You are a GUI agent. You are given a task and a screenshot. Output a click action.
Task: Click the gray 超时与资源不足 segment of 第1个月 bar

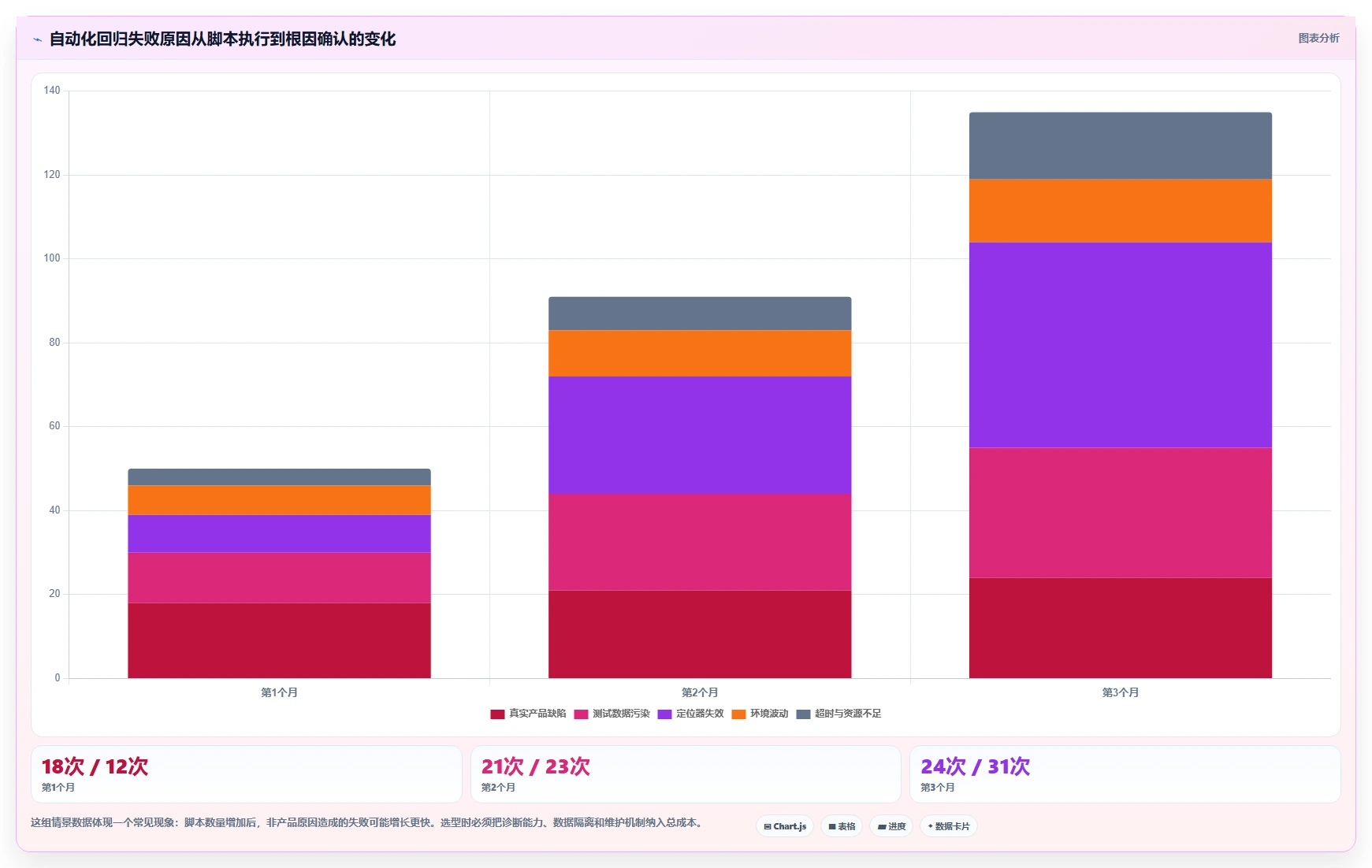[279, 477]
